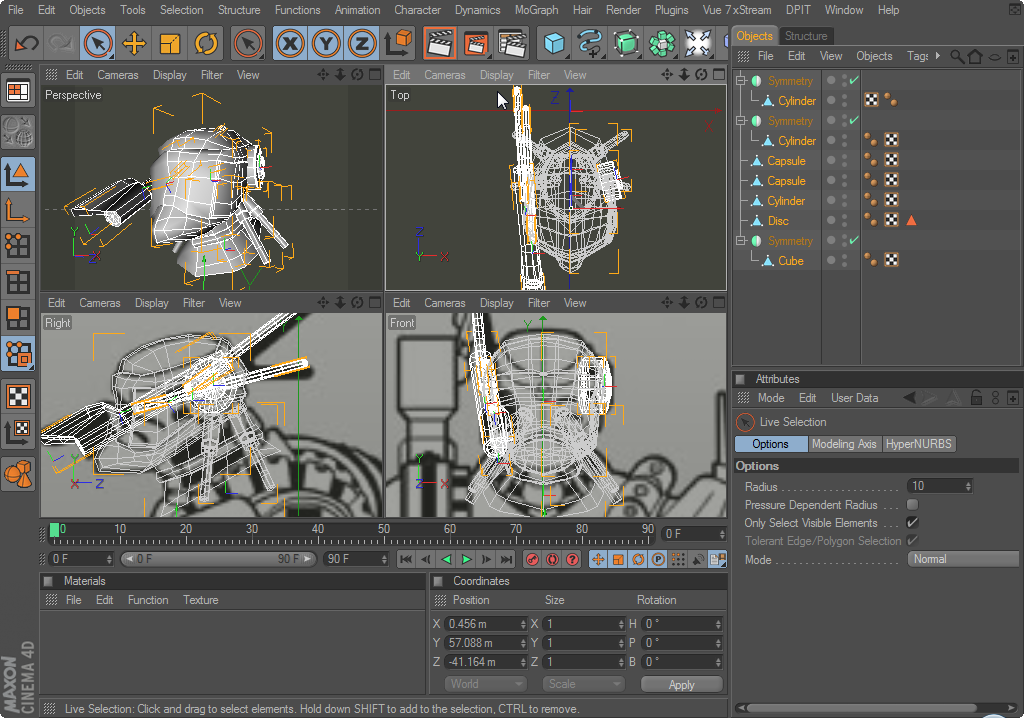The image size is (1024, 718).
Task: Switch to the Structure tab
Action: [806, 36]
